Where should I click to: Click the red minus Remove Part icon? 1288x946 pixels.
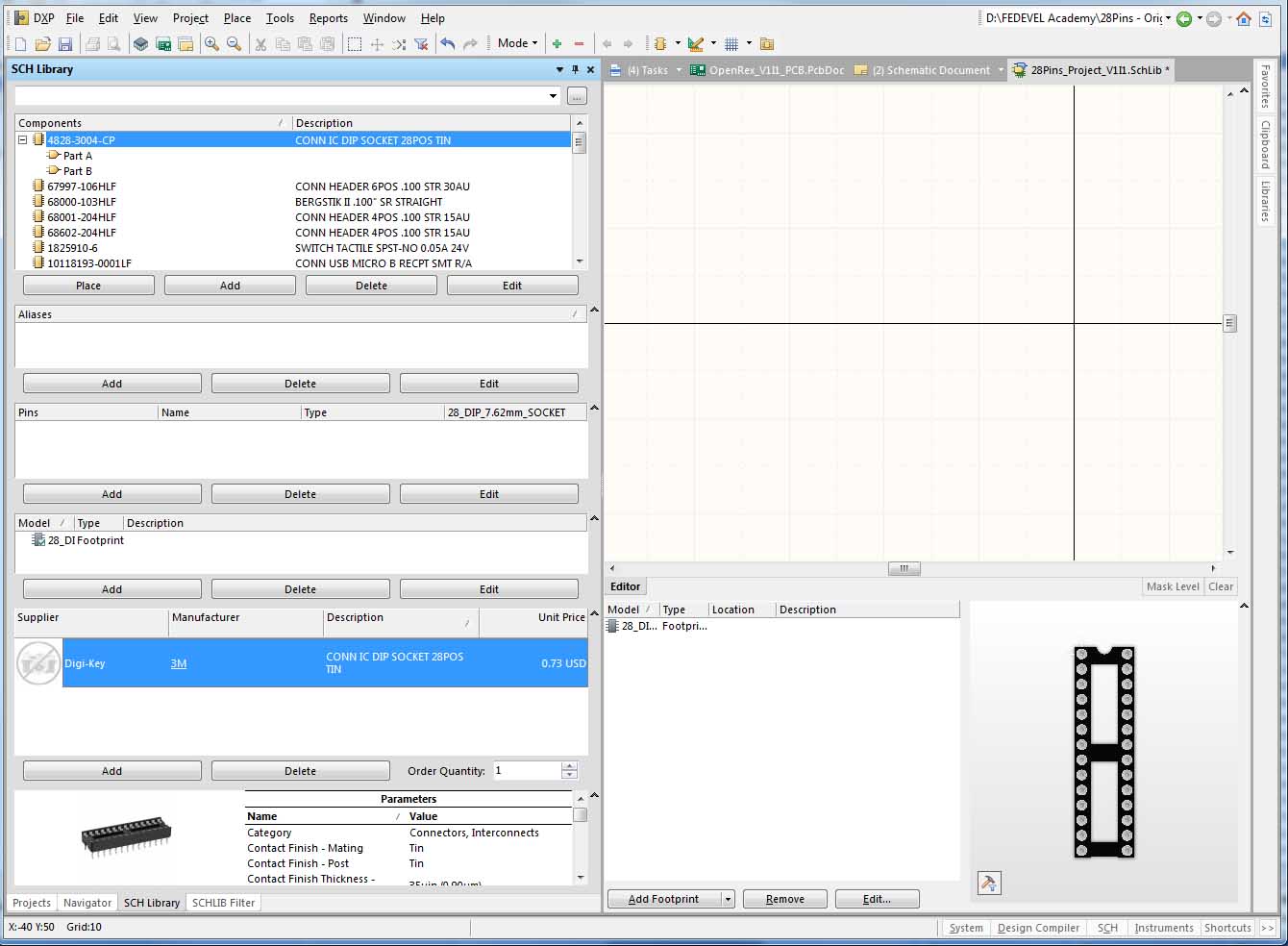(x=579, y=44)
